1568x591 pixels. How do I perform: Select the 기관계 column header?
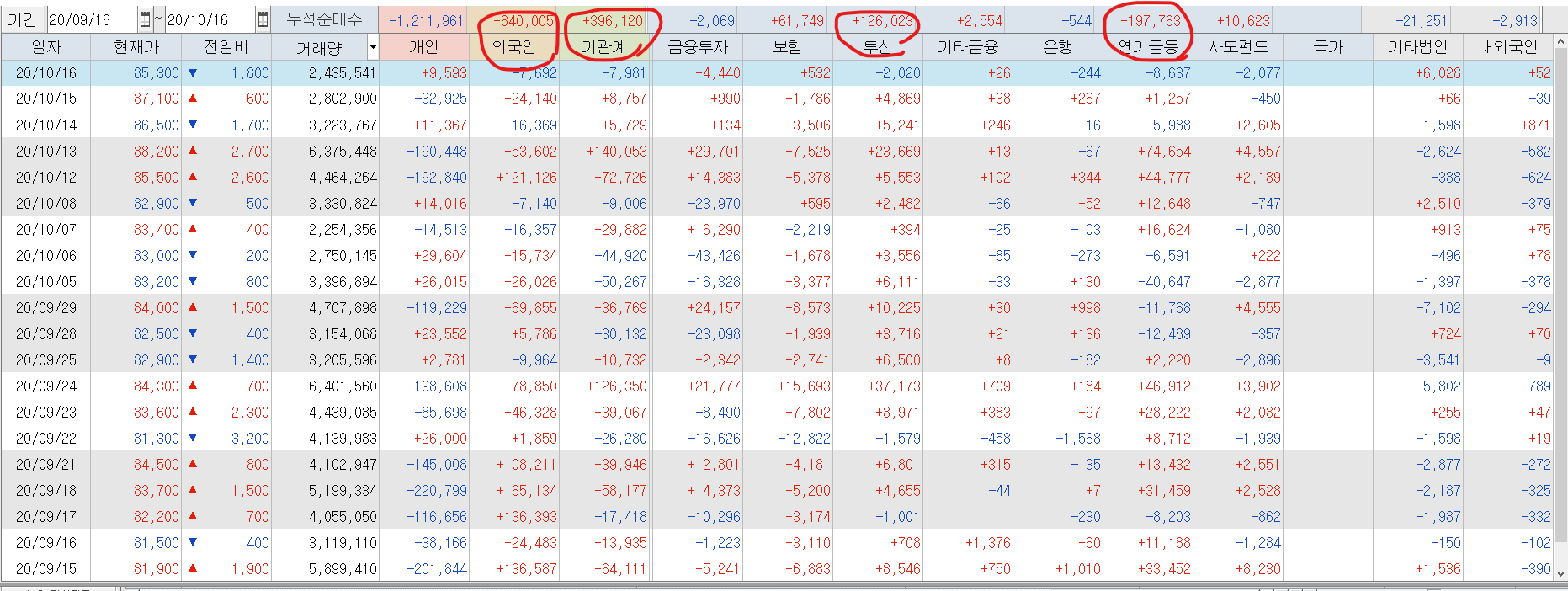pos(603,47)
